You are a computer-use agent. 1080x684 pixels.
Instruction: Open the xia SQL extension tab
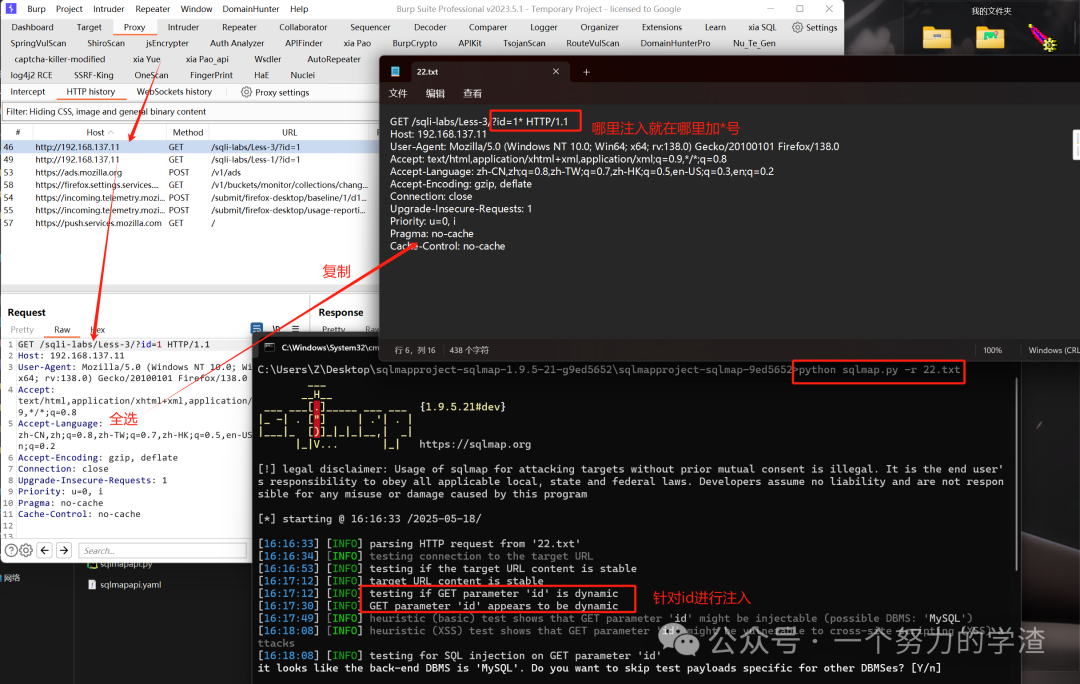[762, 27]
